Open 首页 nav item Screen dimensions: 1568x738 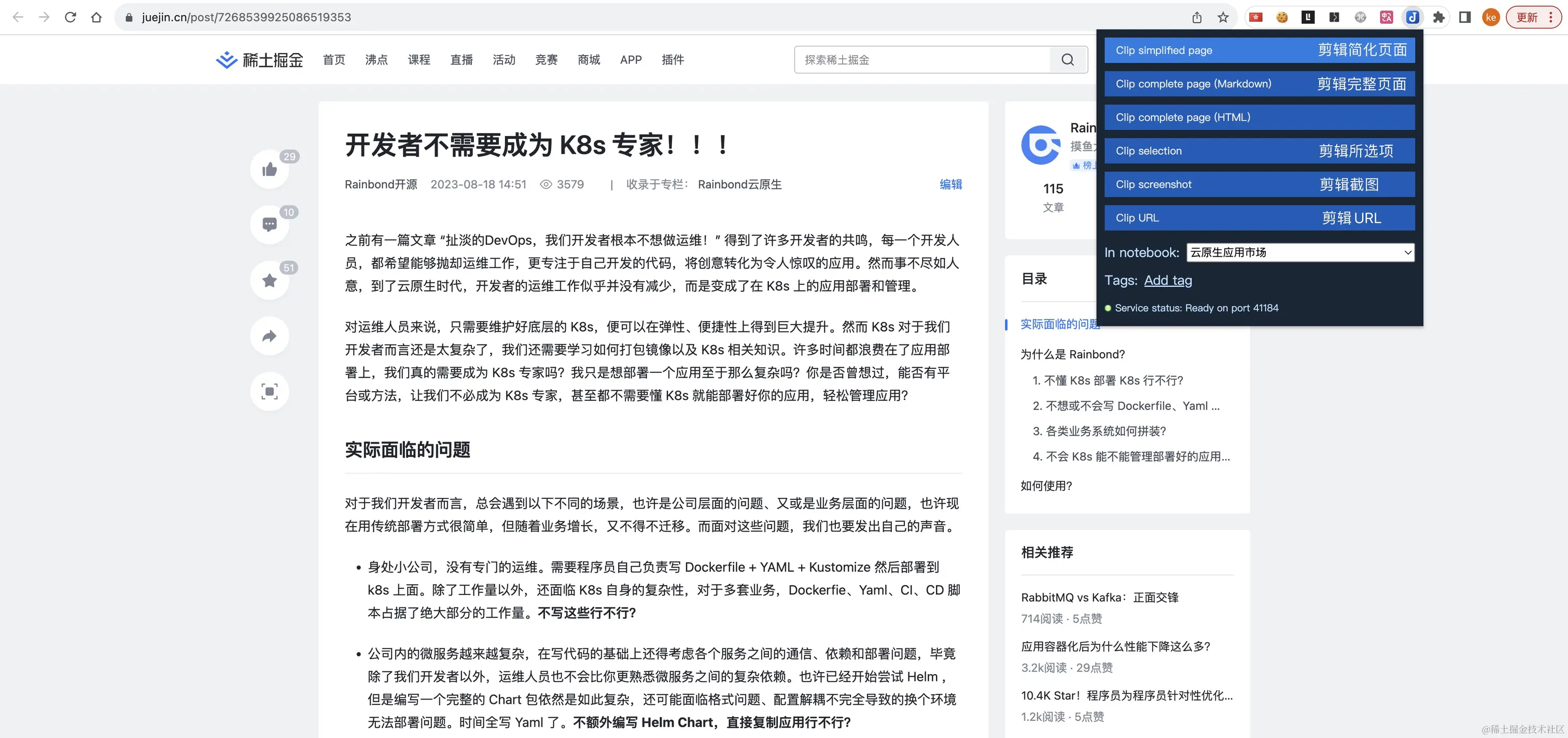(x=333, y=60)
